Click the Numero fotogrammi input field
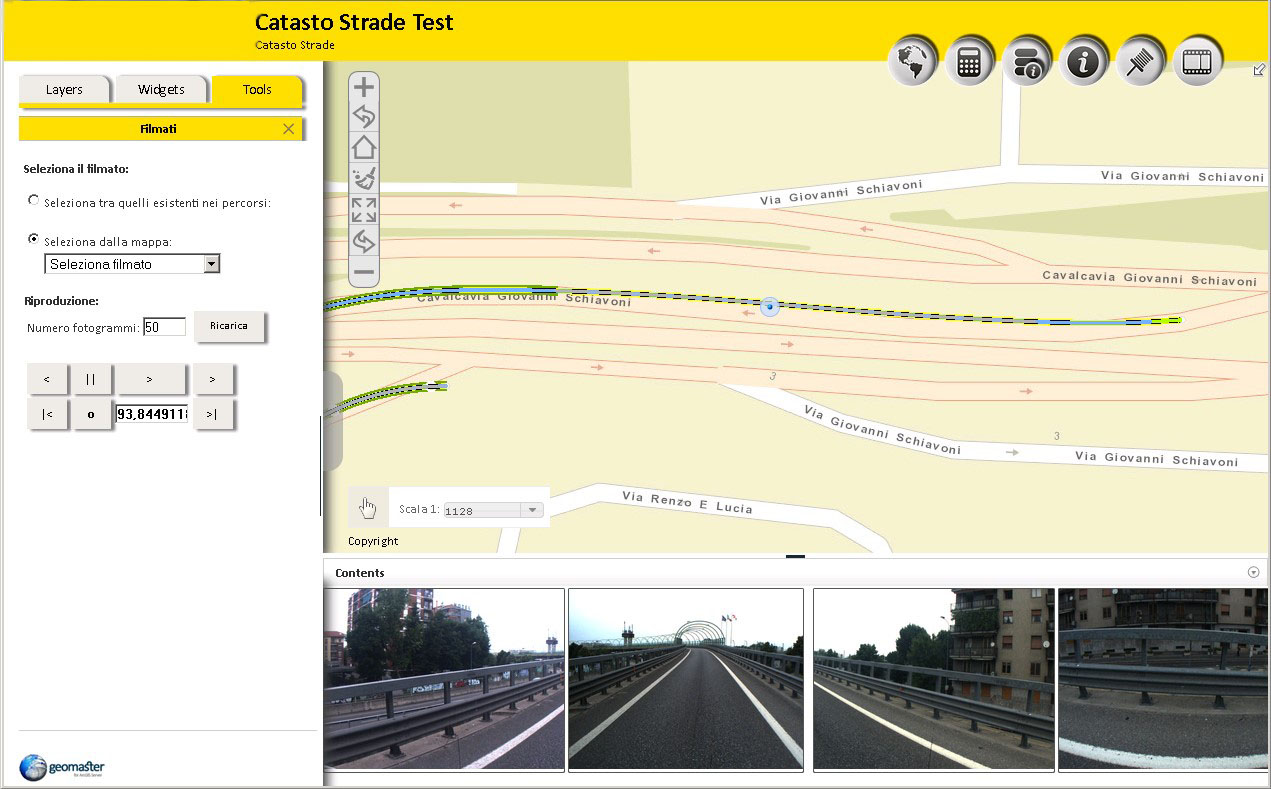The image size is (1271, 789). pyautogui.click(x=165, y=327)
